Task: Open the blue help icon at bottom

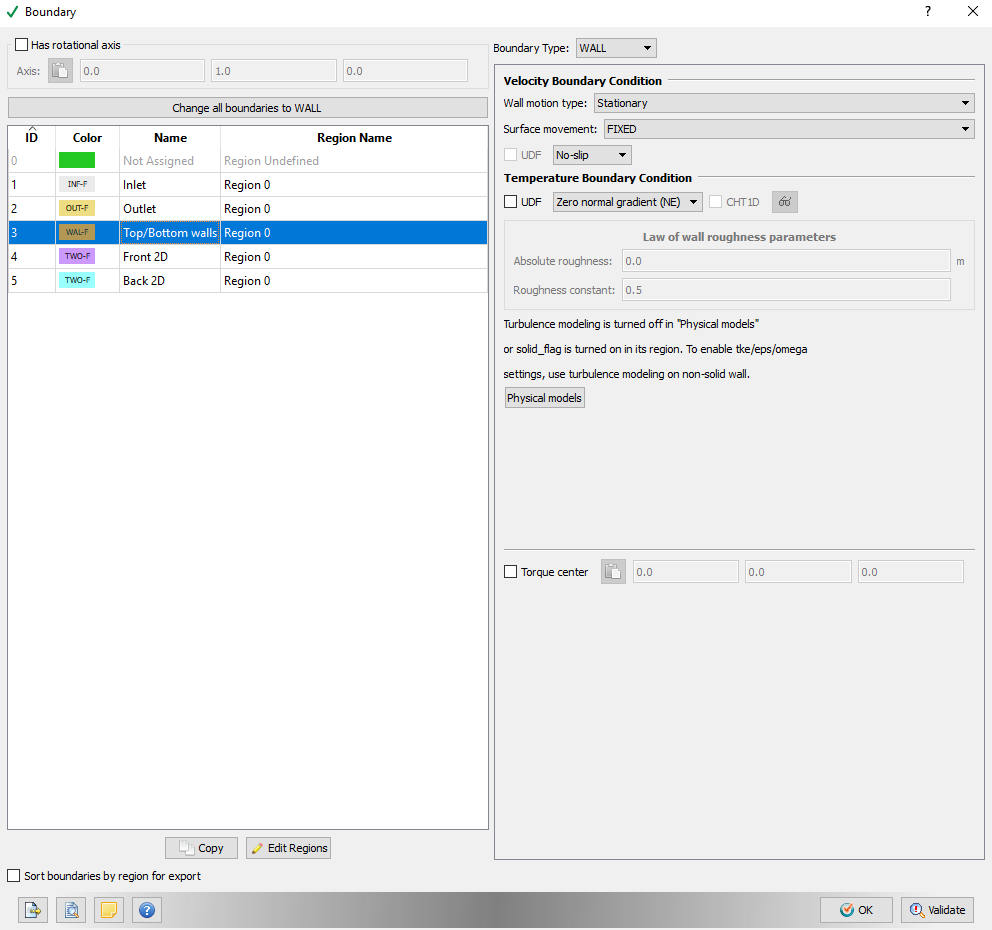Action: (146, 910)
